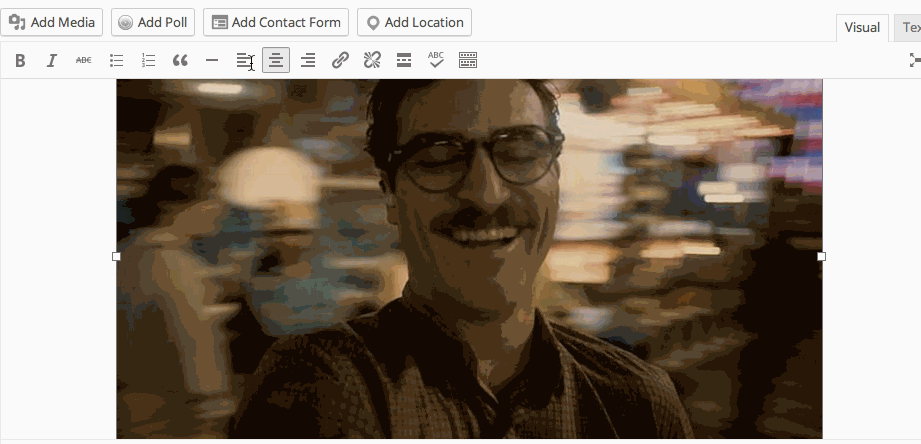This screenshot has width=921, height=444.
Task: Remove link with the unlink icon
Action: pos(372,61)
